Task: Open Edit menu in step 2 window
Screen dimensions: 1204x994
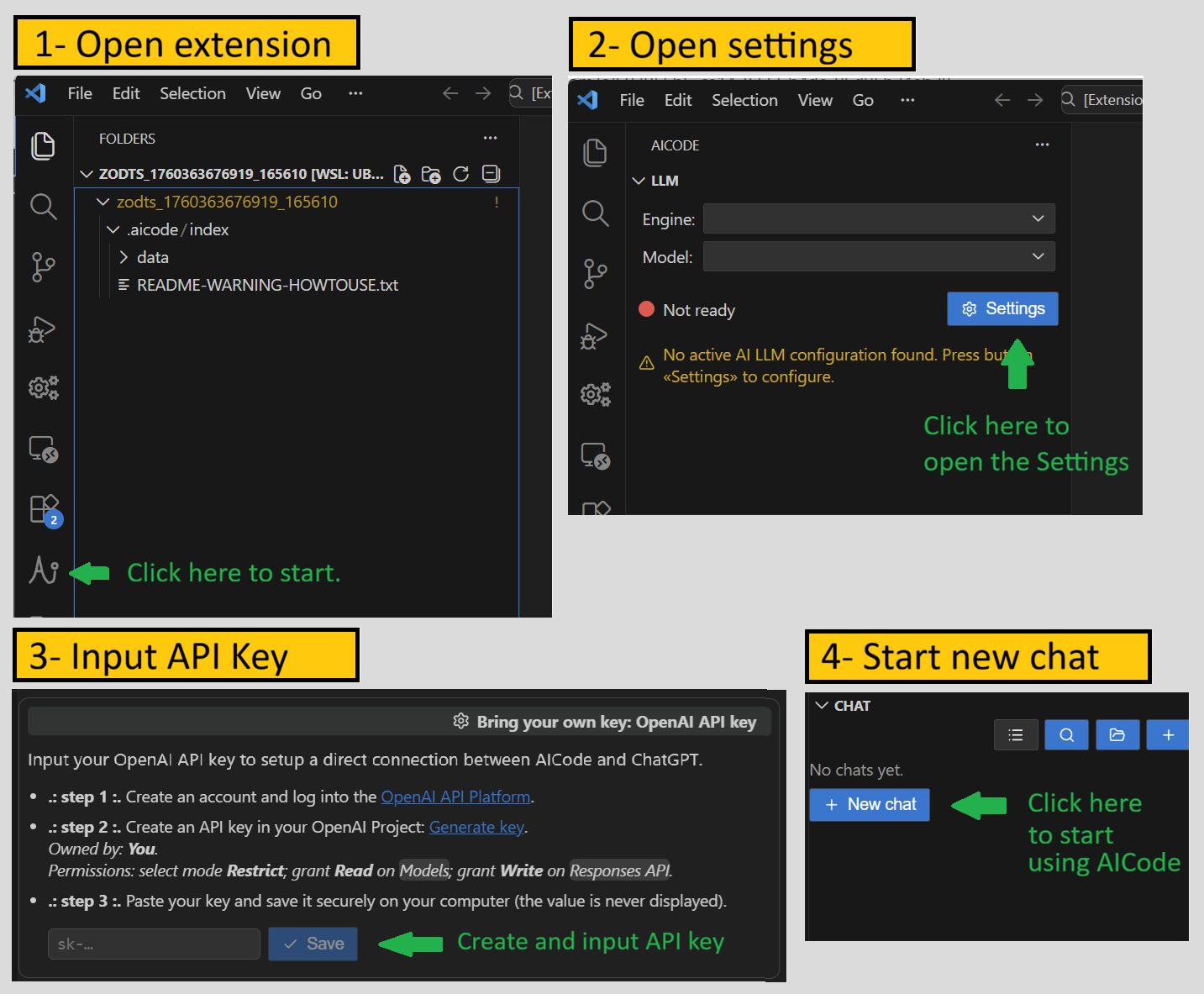Action: click(678, 100)
